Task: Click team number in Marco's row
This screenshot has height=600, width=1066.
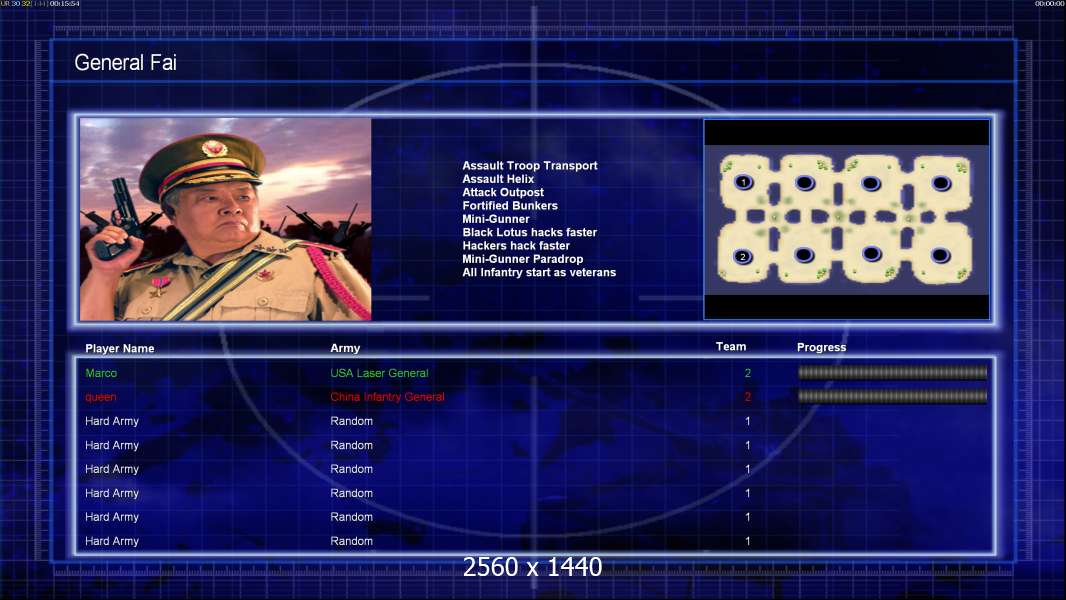Action: [x=748, y=373]
